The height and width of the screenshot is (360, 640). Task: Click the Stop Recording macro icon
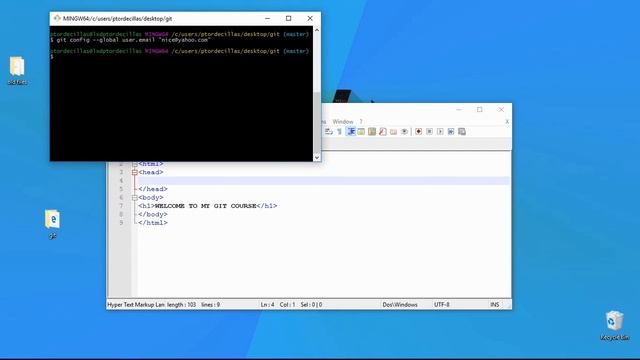pyautogui.click(x=429, y=131)
